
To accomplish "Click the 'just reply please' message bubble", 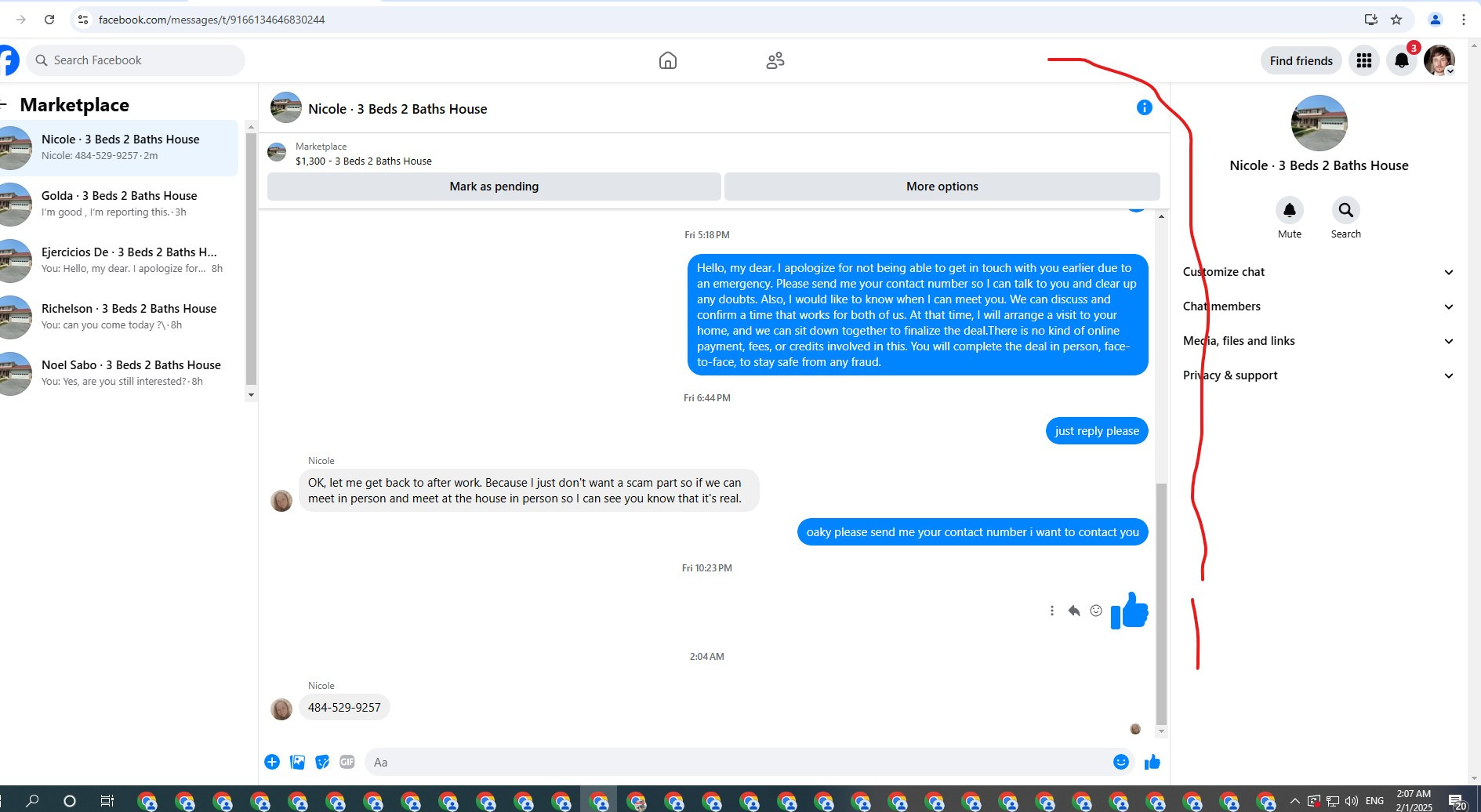I will click(x=1097, y=431).
